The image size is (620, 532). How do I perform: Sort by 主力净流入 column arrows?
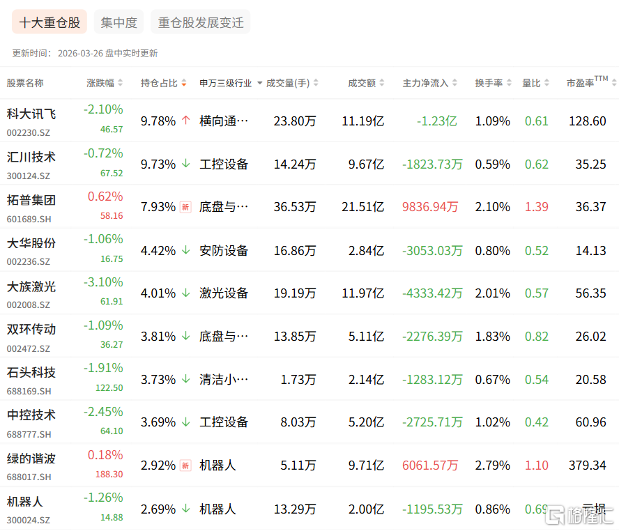(x=454, y=83)
